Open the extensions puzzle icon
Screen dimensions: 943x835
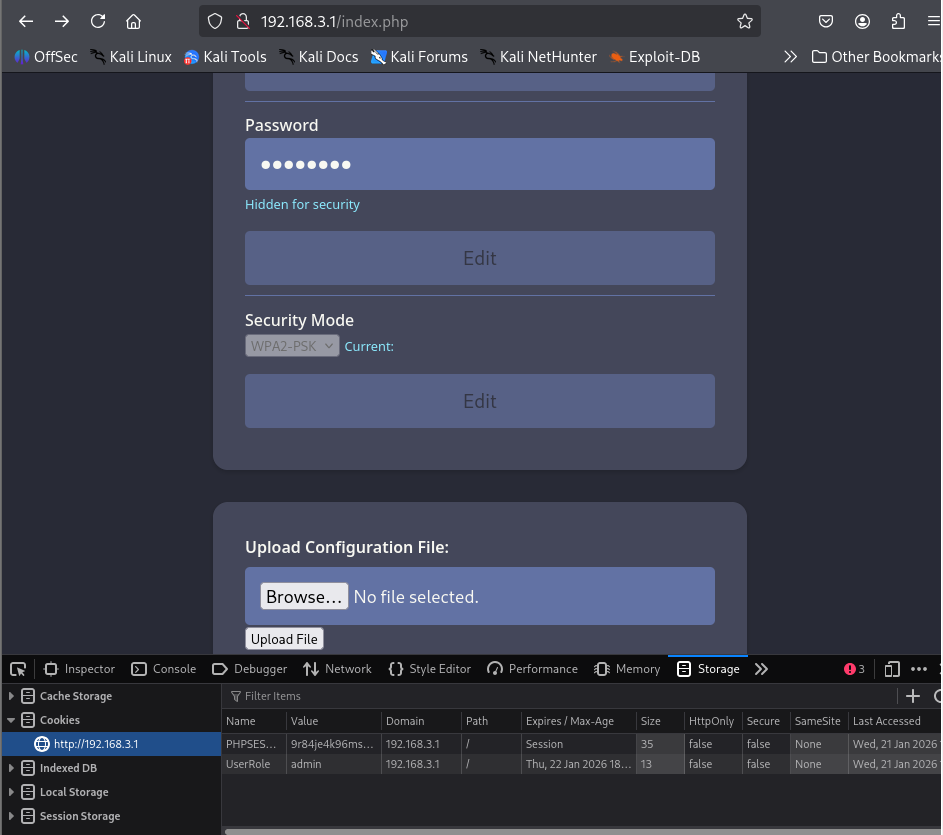point(898,21)
